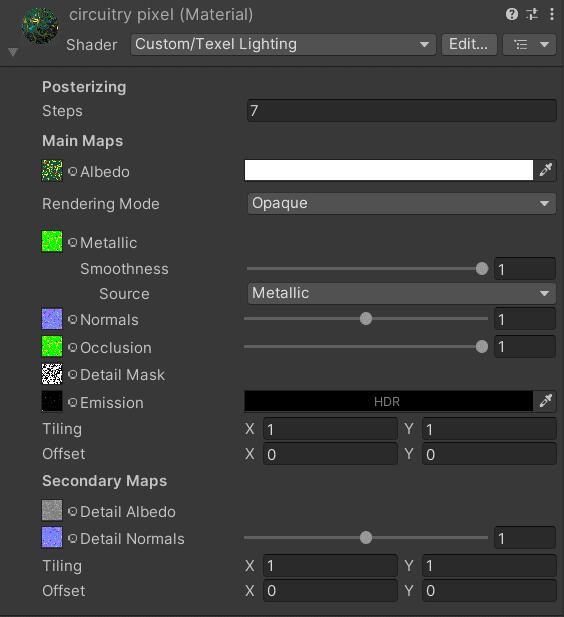The width and height of the screenshot is (564, 617).
Task: Open the list options dropdown next to Edit
Action: click(x=529, y=44)
